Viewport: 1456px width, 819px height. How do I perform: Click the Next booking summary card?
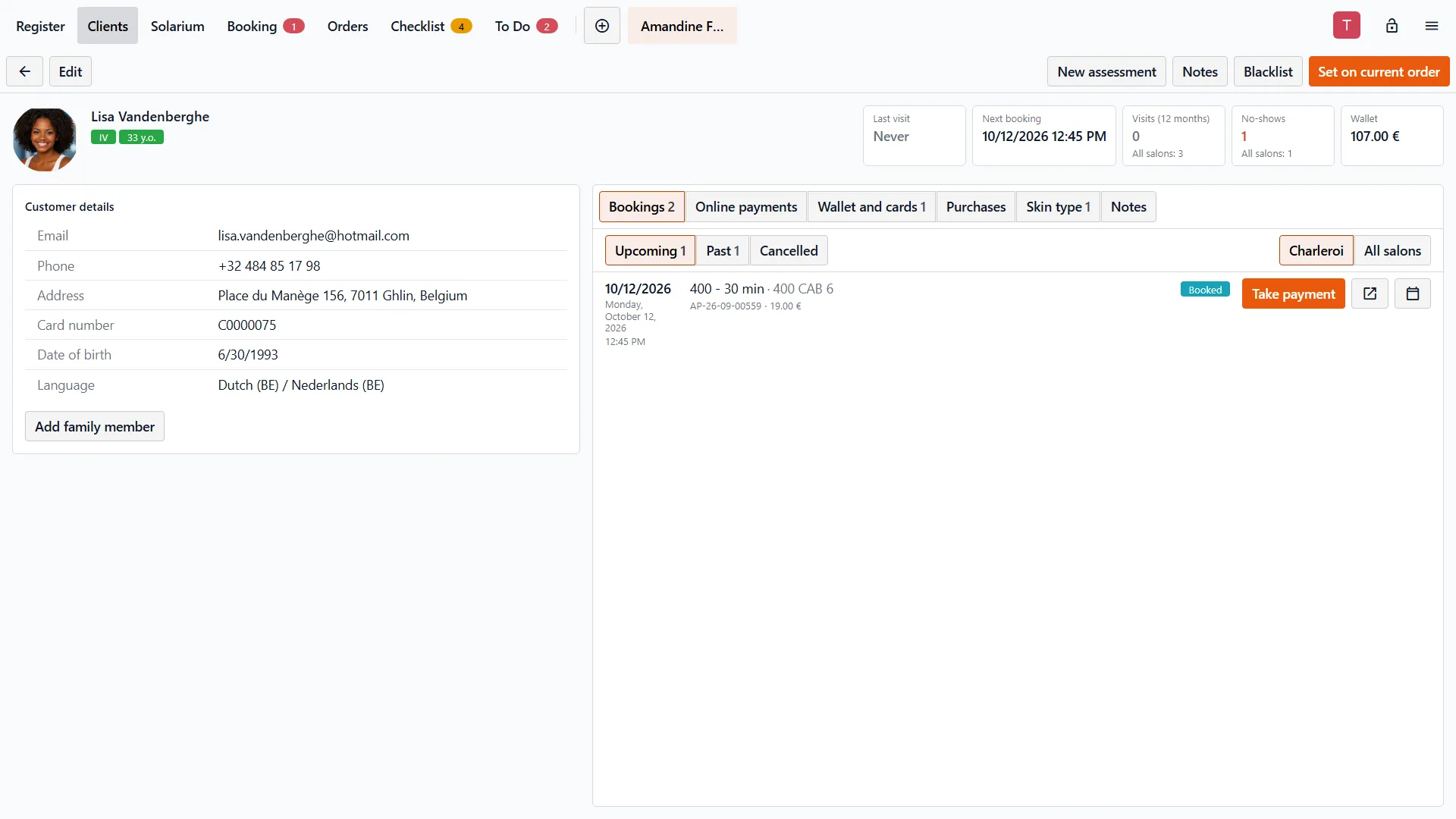coord(1043,136)
